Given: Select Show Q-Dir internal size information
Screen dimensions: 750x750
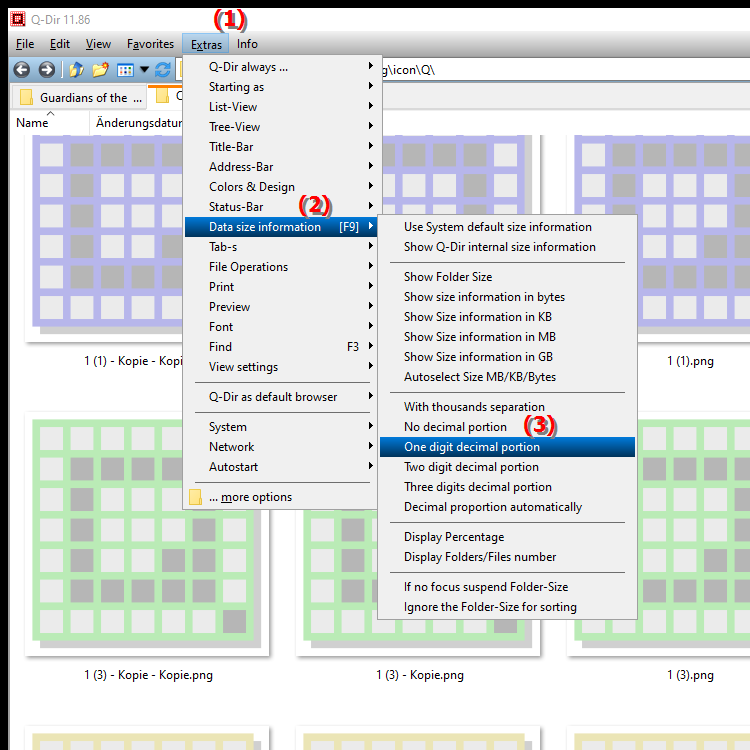Looking at the screenshot, I should (x=507, y=247).
